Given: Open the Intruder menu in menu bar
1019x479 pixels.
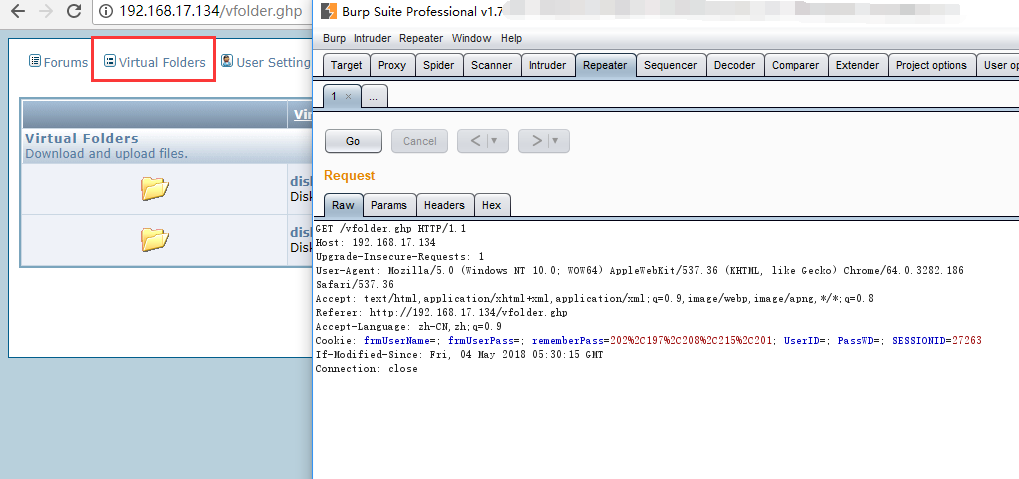Looking at the screenshot, I should 372,38.
